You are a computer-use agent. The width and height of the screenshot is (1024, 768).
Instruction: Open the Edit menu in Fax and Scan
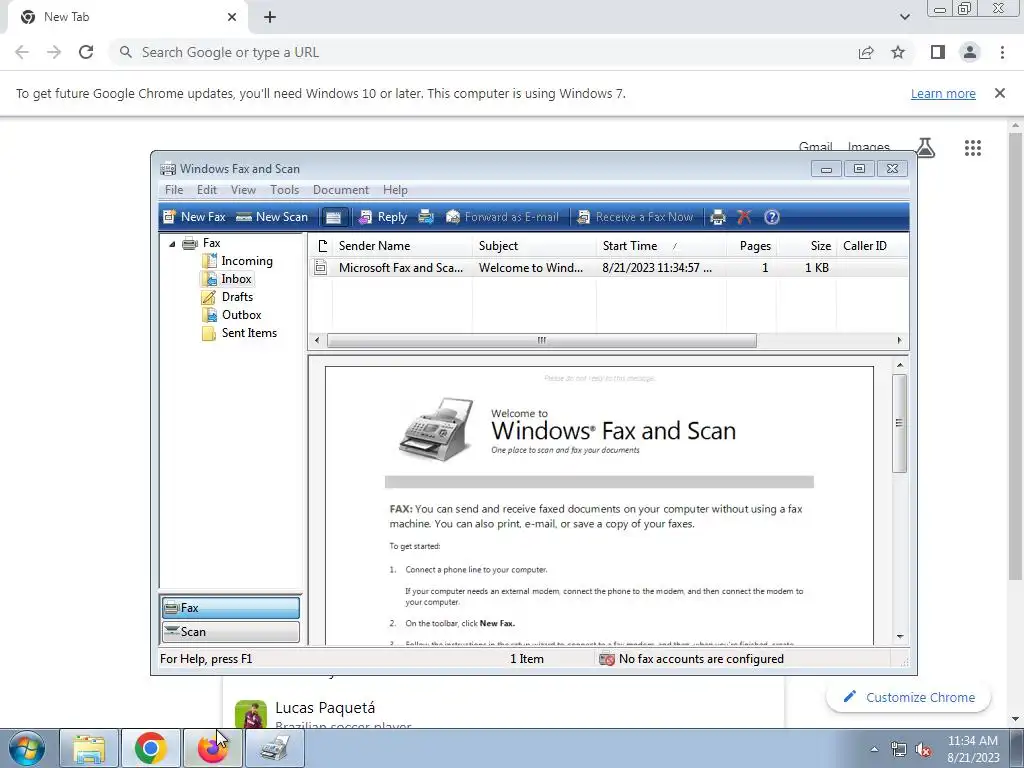point(206,190)
